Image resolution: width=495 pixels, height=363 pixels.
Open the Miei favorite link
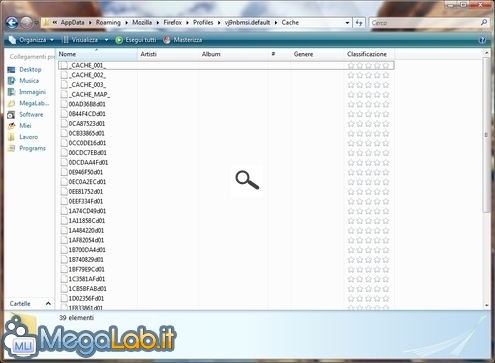[x=19, y=126]
